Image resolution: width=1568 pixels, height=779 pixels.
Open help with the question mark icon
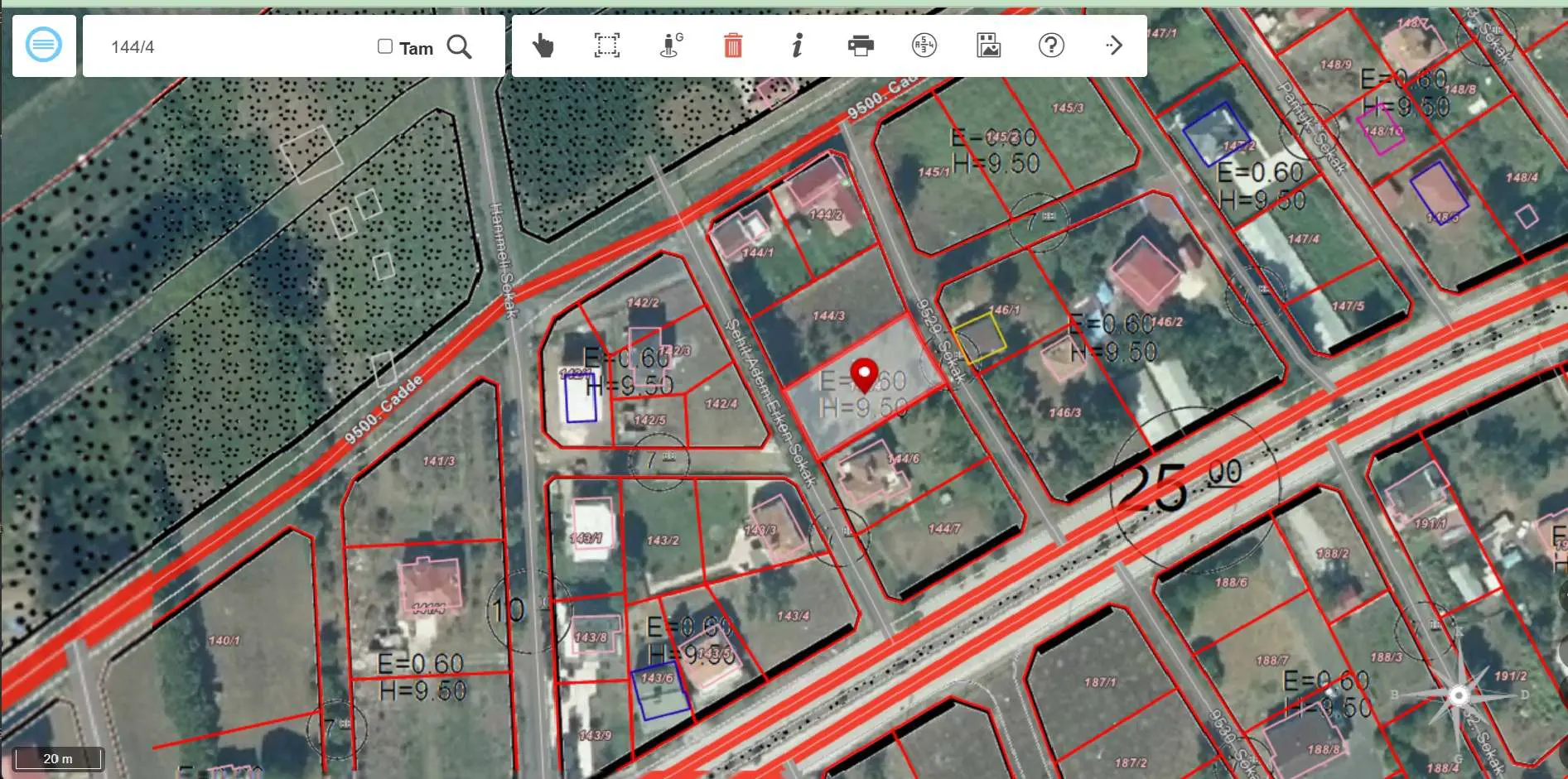[x=1051, y=46]
